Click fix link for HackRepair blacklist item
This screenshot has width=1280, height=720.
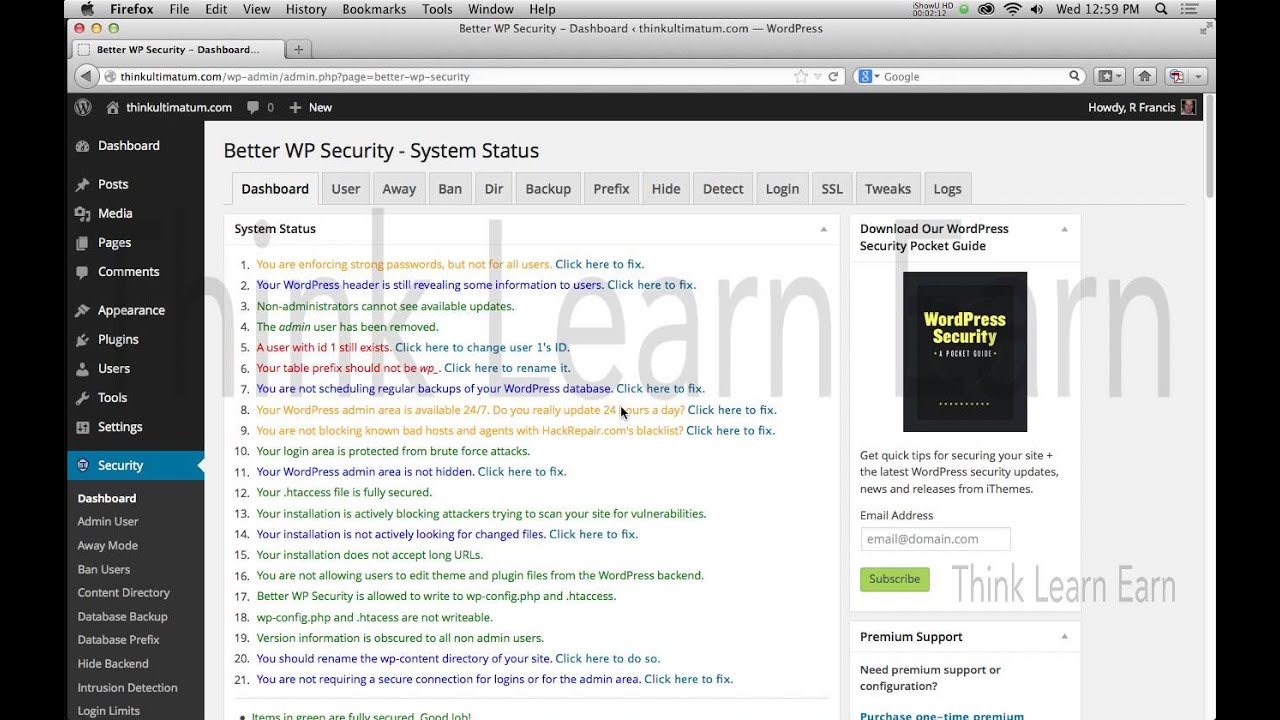click(730, 431)
